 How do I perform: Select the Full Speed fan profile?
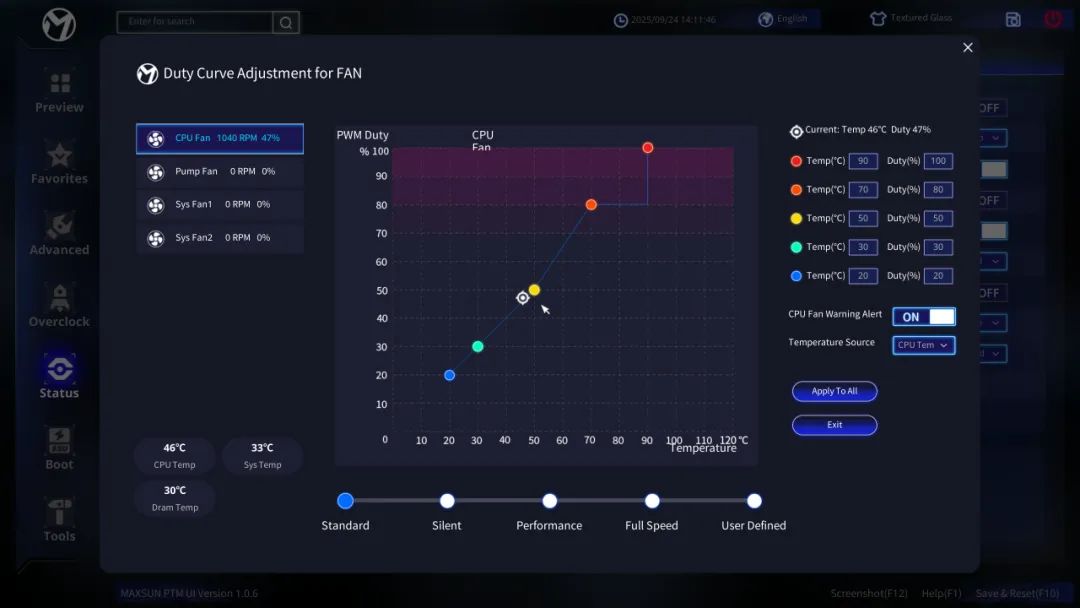tap(652, 501)
